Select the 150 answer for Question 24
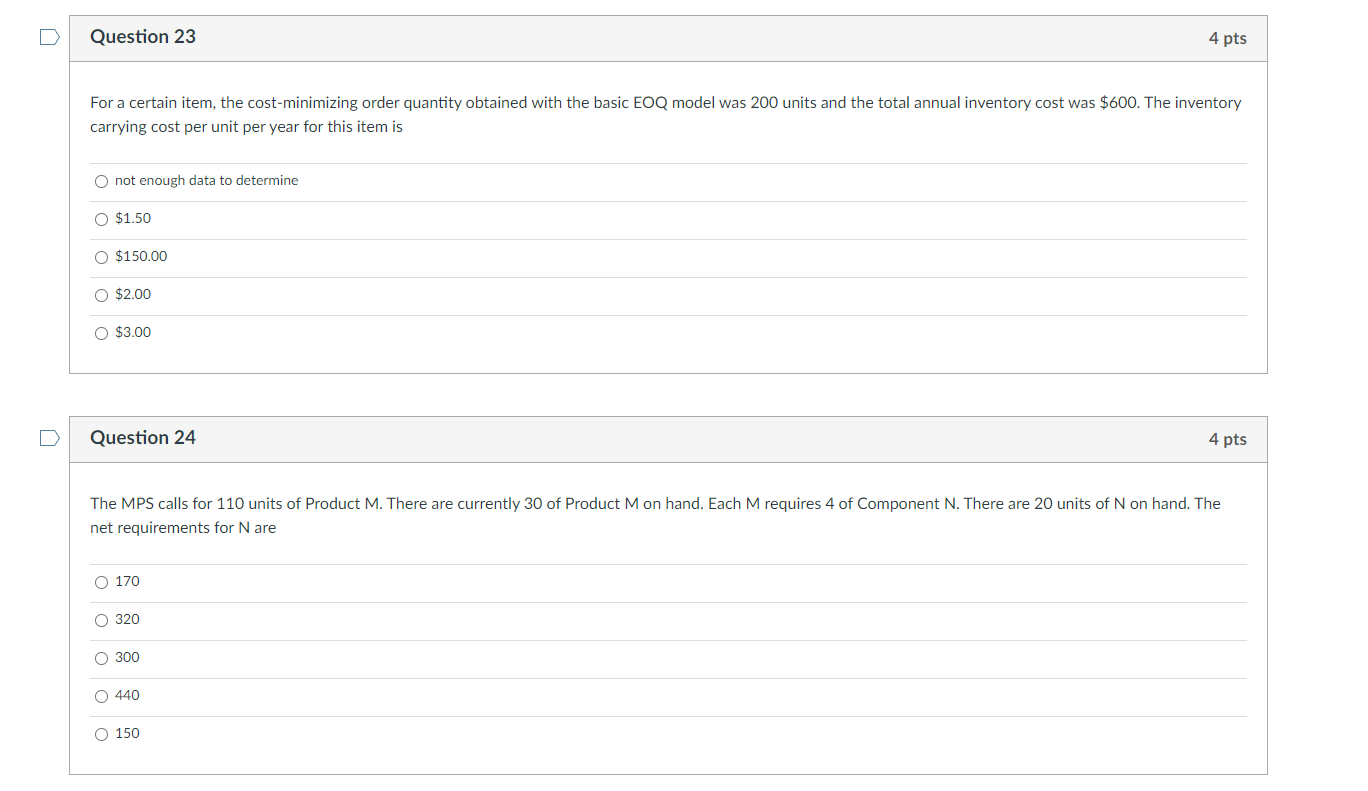This screenshot has height=791, width=1368. 101,734
